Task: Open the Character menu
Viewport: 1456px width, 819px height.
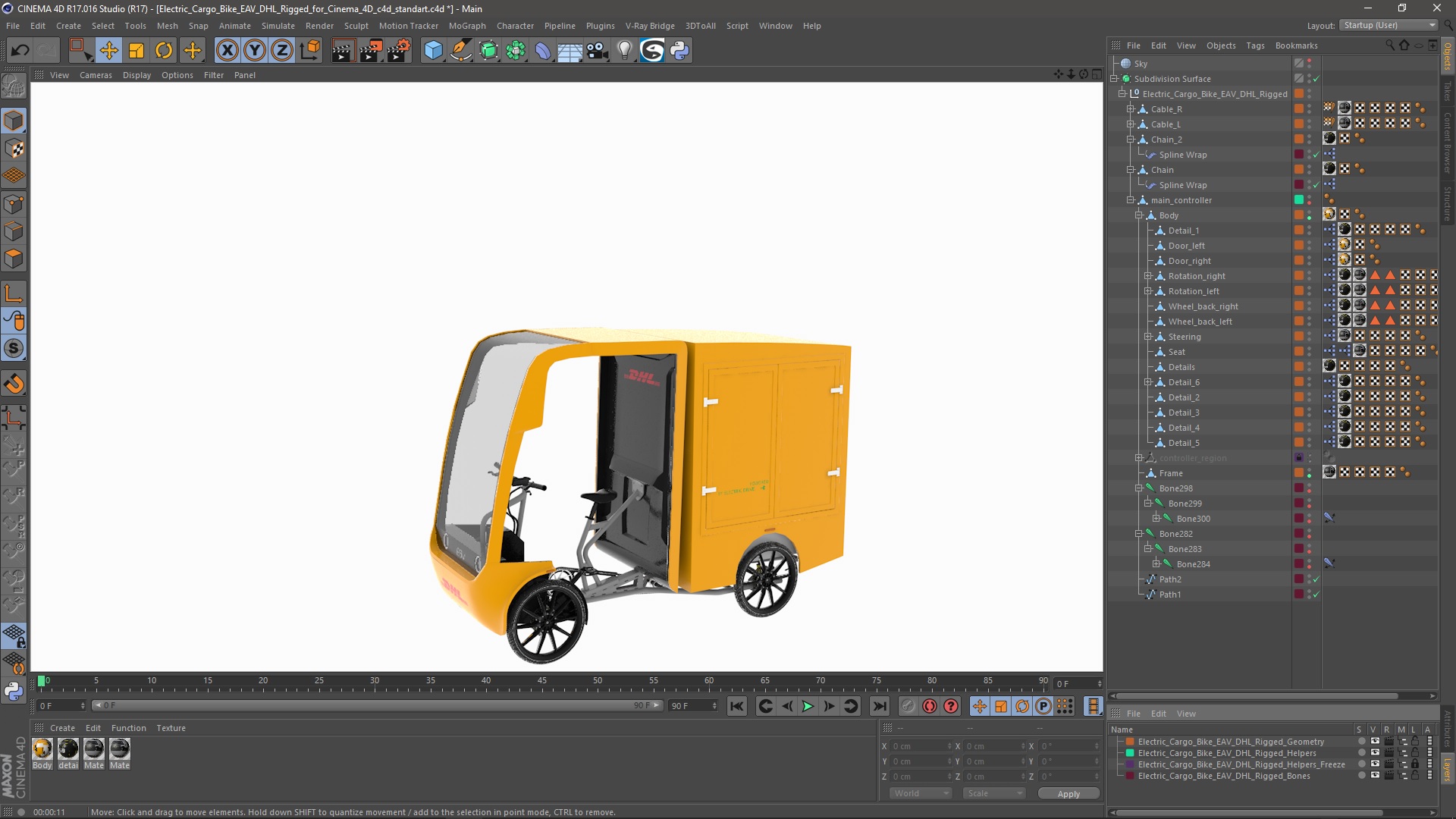Action: [x=515, y=26]
